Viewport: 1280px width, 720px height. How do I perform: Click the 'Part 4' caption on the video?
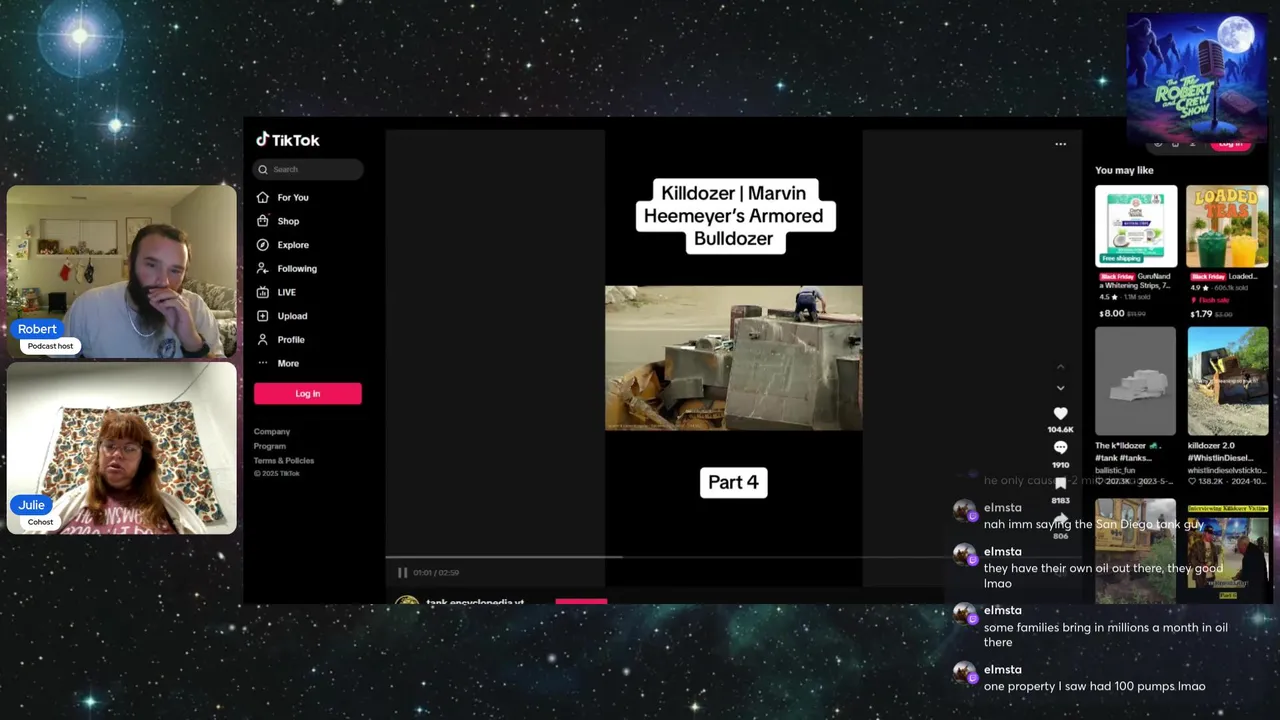(733, 482)
